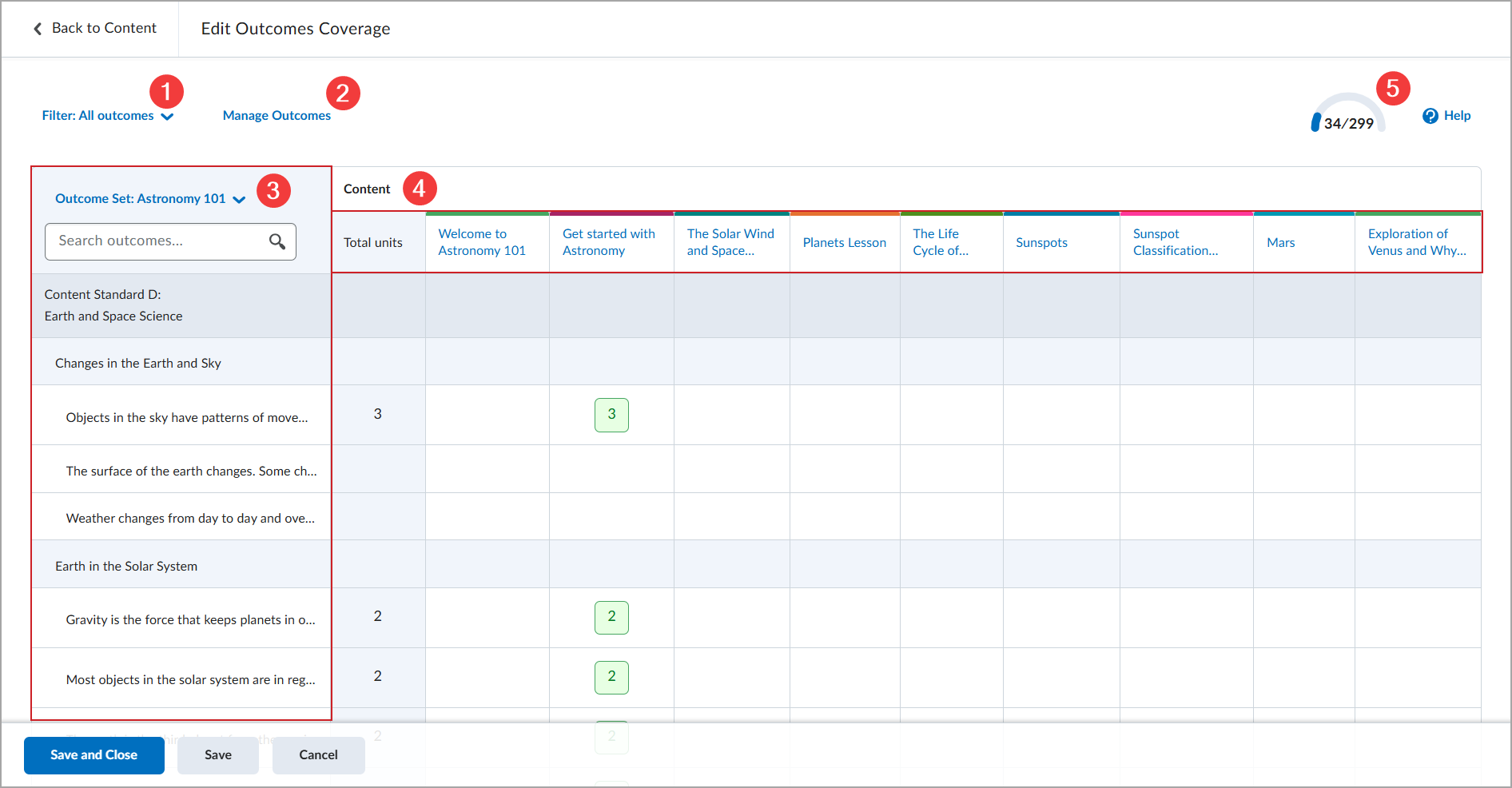Image resolution: width=1512 pixels, height=788 pixels.
Task: Open Mars column header
Action: tap(1280, 243)
